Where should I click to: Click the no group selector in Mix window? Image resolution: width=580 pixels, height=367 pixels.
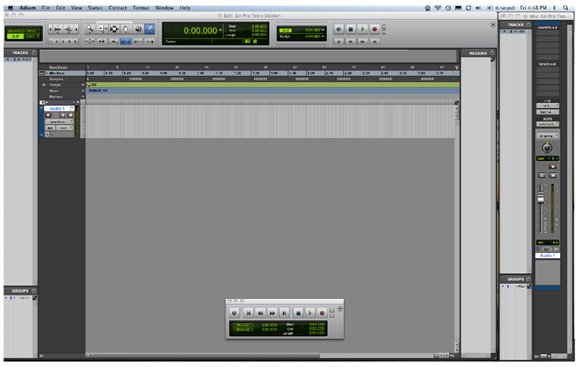tap(547, 136)
